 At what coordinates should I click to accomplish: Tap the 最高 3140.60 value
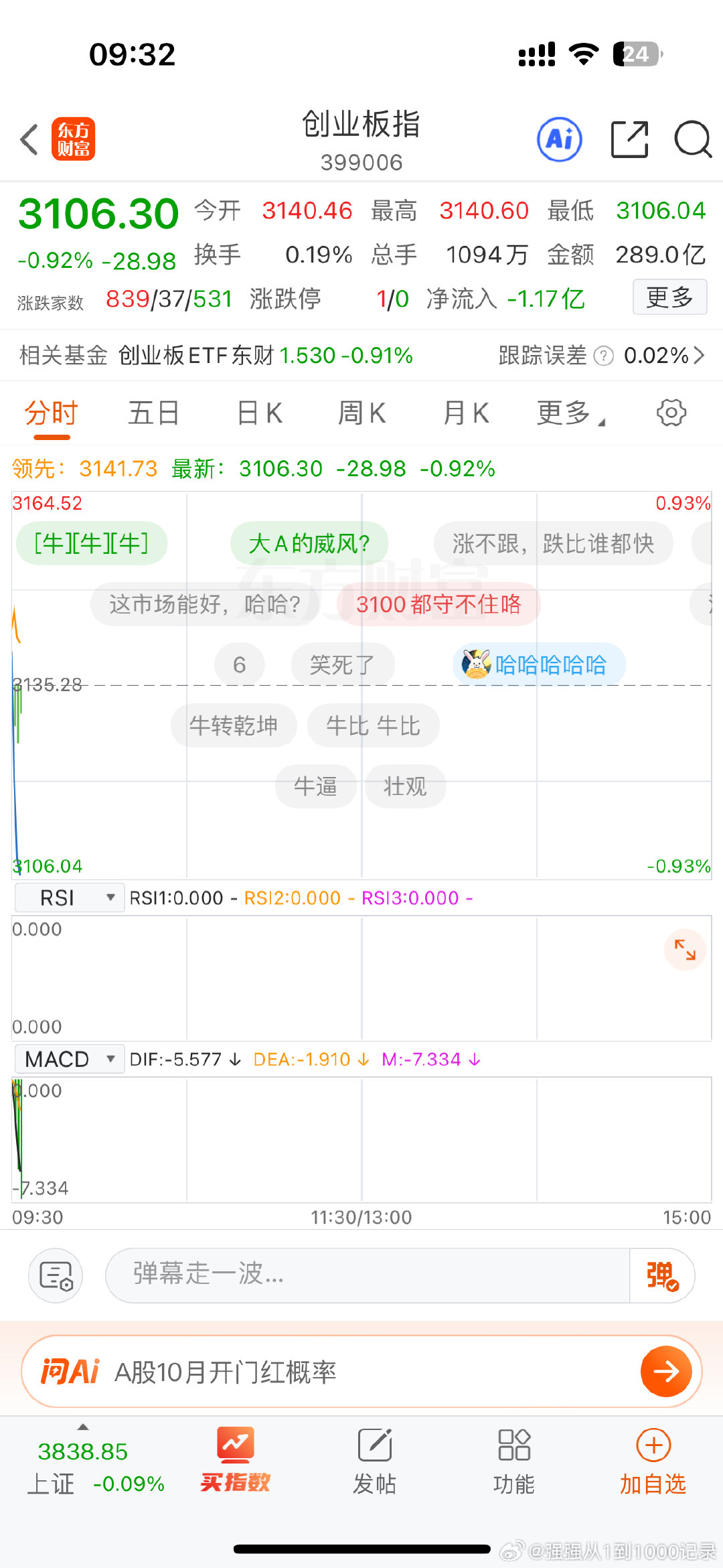(450, 211)
